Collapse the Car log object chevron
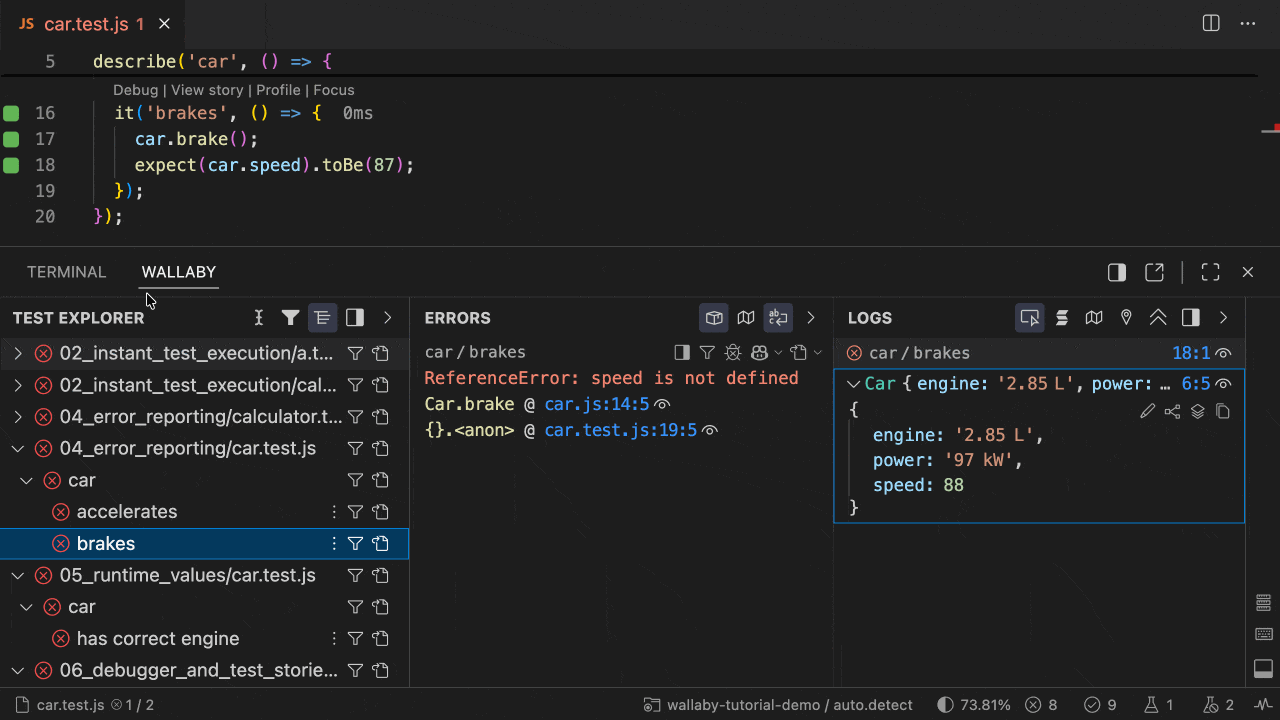The height and width of the screenshot is (720, 1280). click(854, 384)
